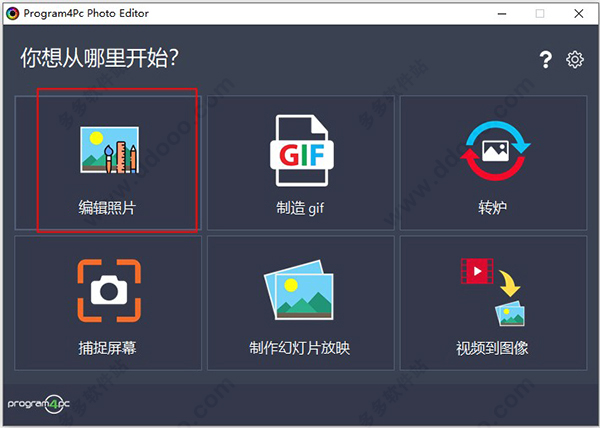600x428 pixels.
Task: Open the 编辑照片 photo editing icon
Action: (x=109, y=150)
